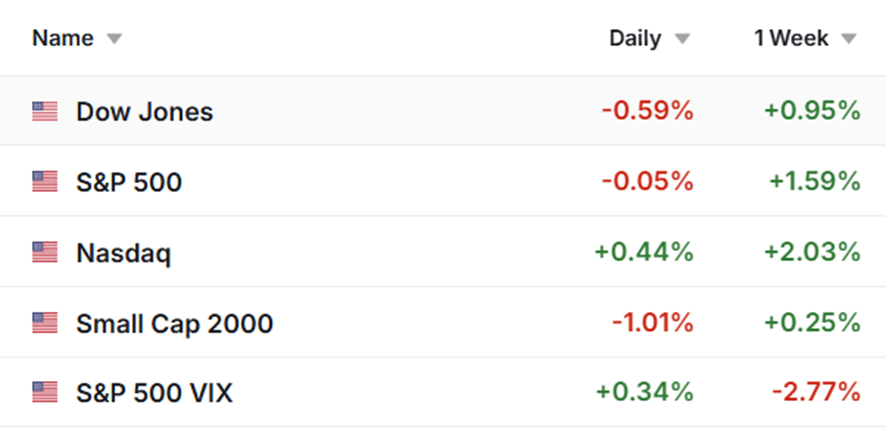This screenshot has height=436, width=886.
Task: Open the Dow Jones index link
Action: 145,112
